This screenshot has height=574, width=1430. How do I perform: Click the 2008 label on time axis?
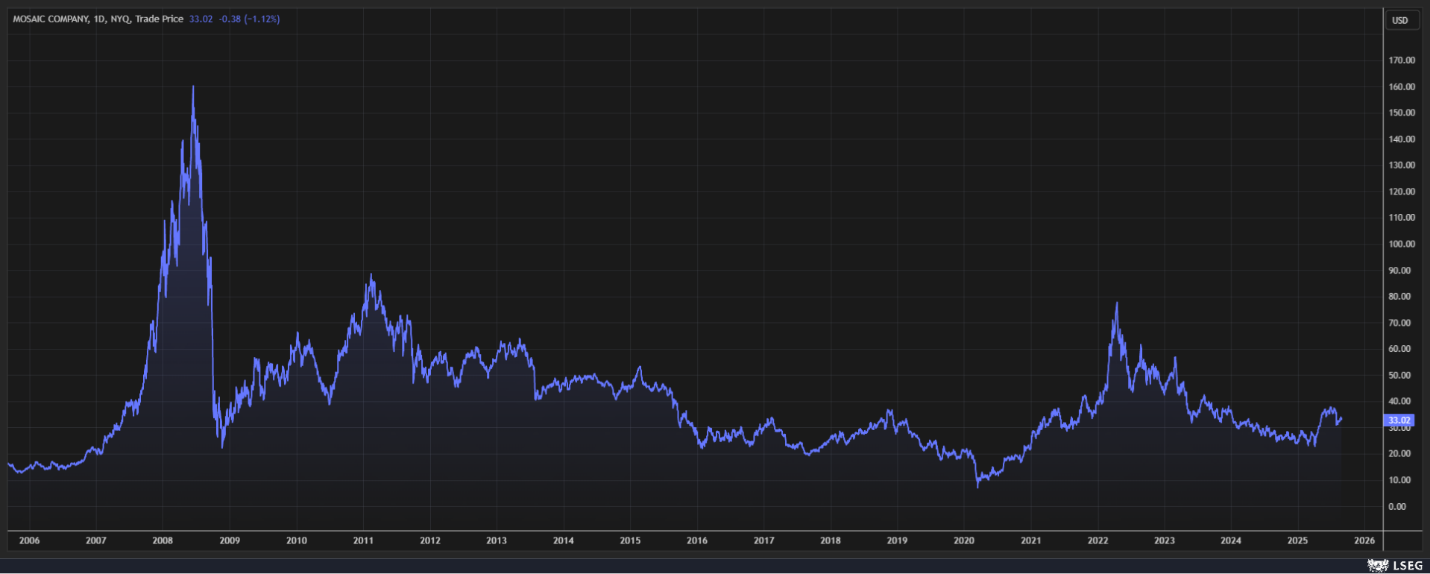pos(163,540)
